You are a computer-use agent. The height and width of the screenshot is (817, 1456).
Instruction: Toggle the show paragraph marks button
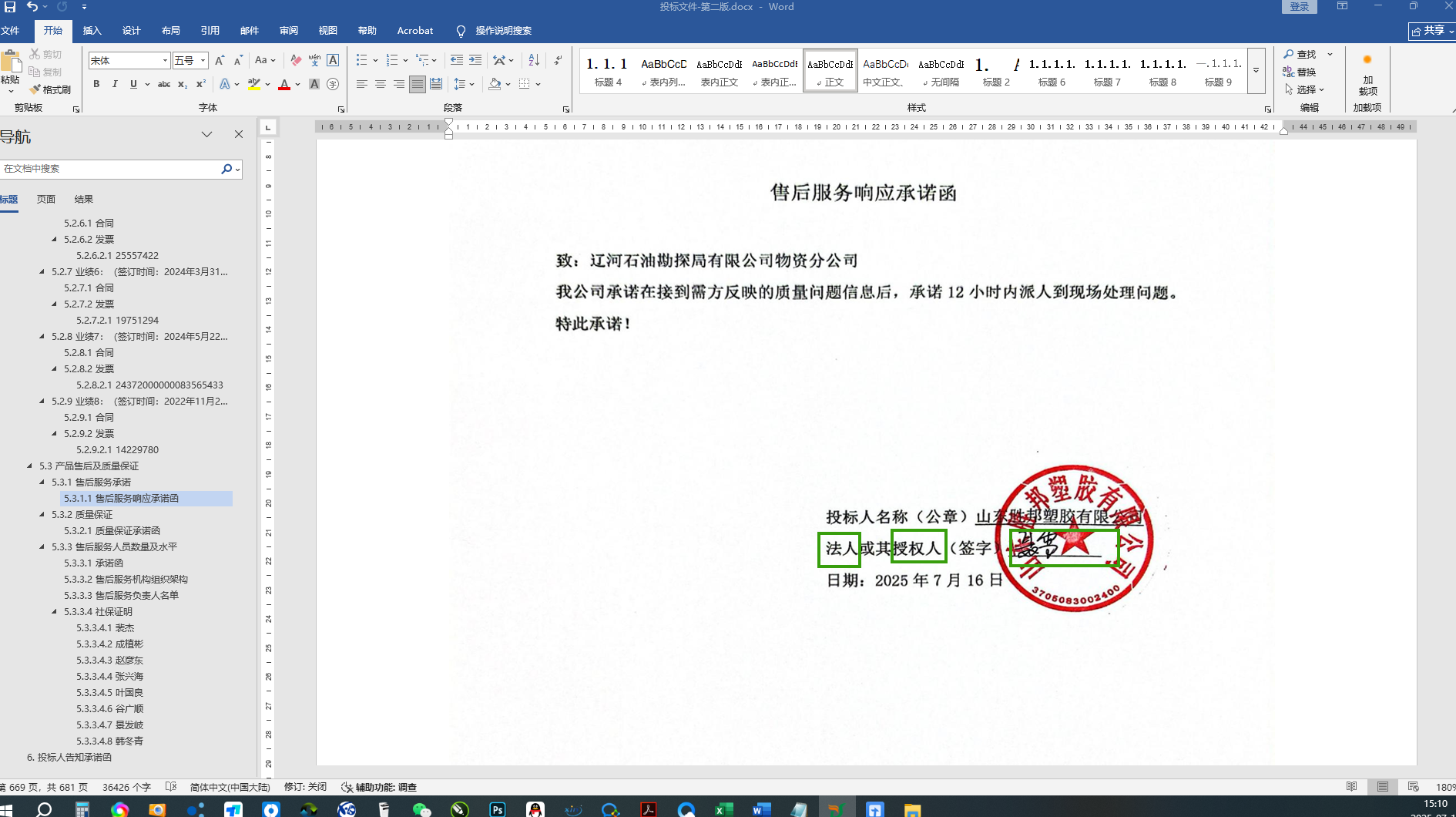click(x=558, y=60)
